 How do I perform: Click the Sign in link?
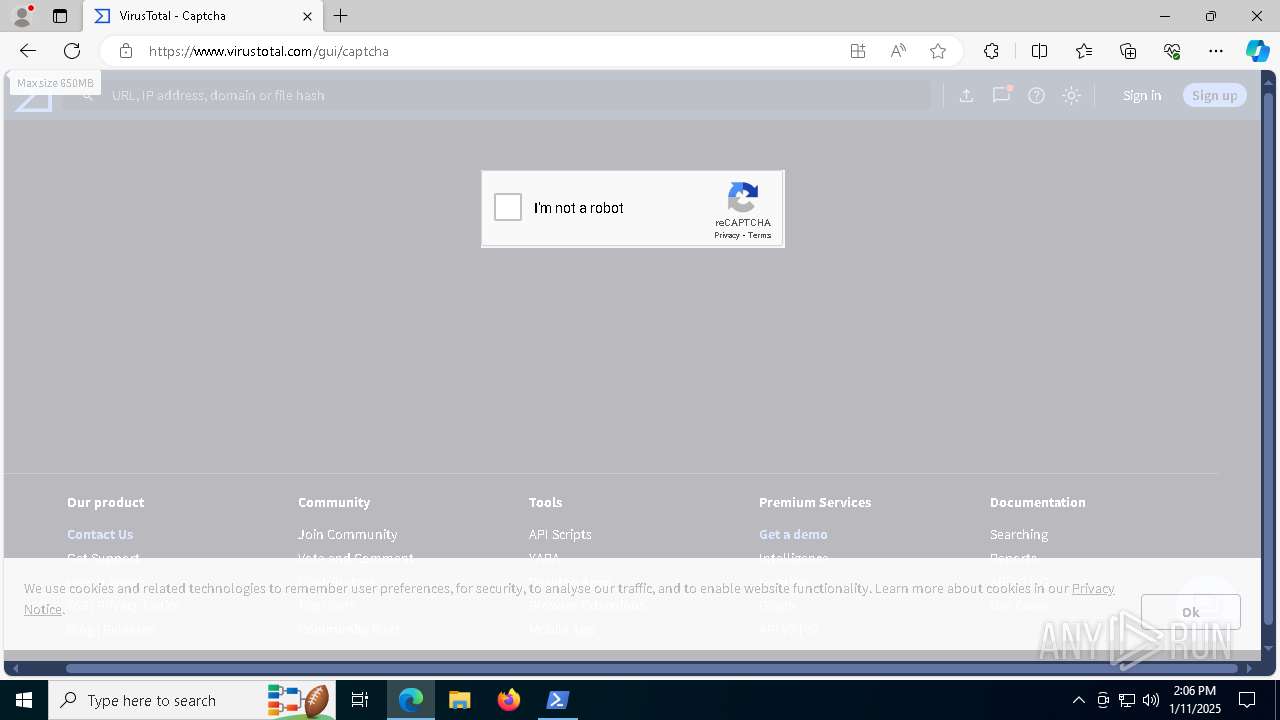click(x=1142, y=95)
